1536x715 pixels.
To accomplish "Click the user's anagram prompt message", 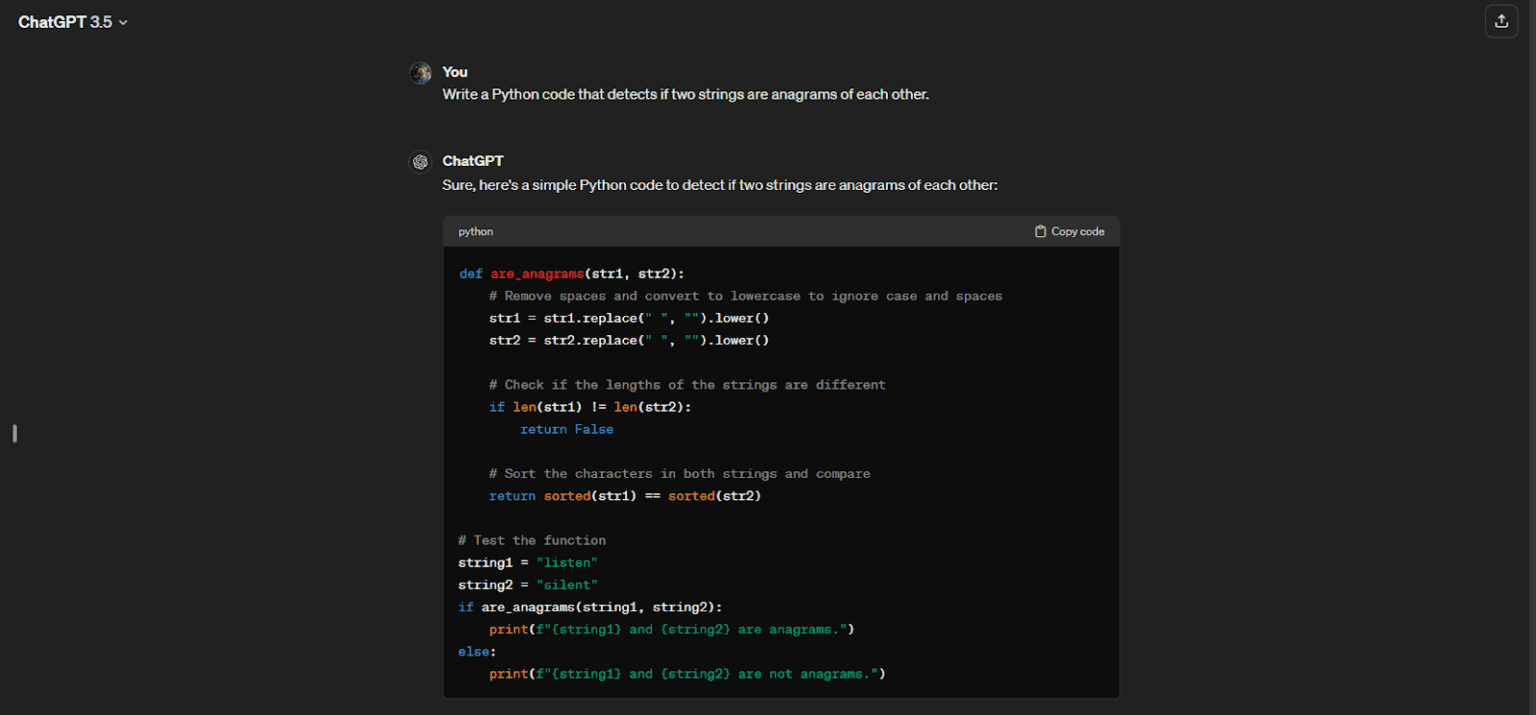I will (x=685, y=95).
